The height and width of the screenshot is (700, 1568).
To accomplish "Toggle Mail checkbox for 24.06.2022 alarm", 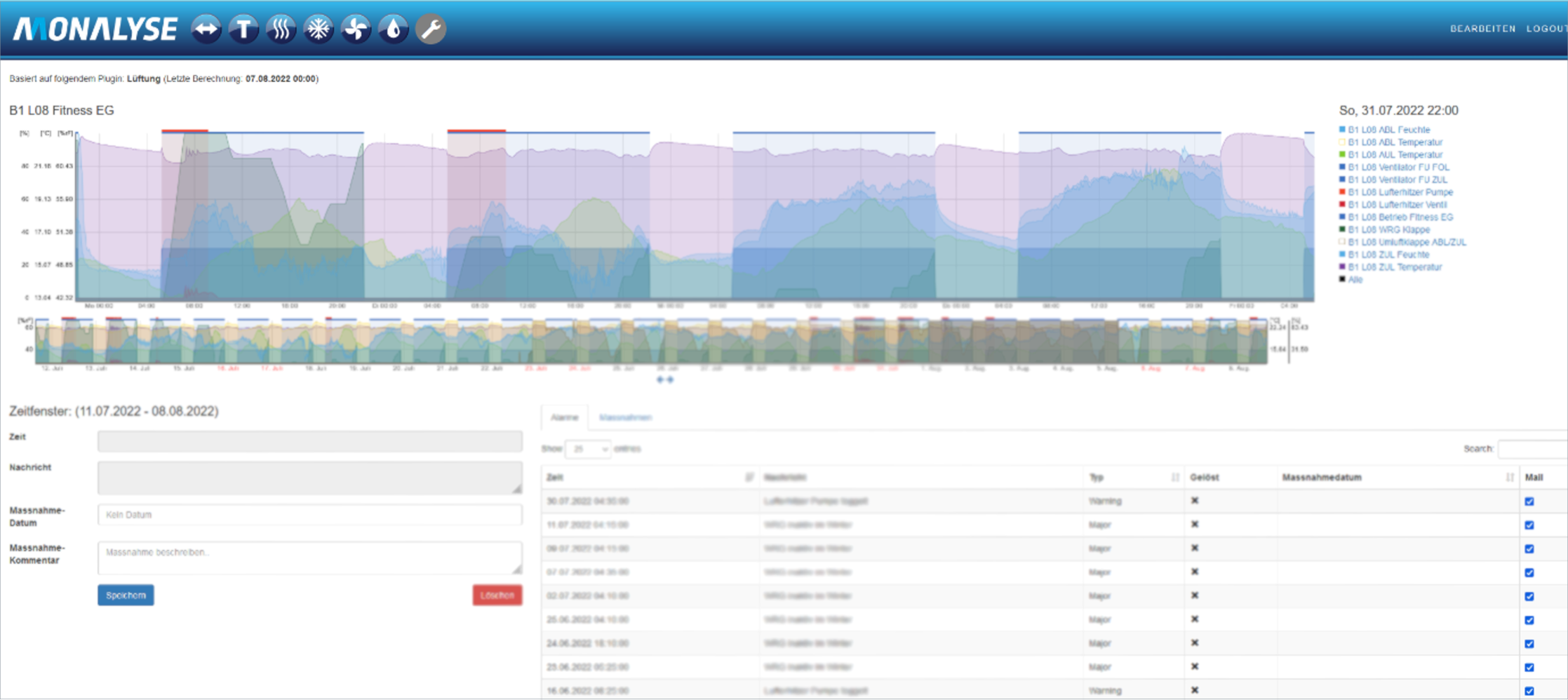I will [x=1529, y=644].
